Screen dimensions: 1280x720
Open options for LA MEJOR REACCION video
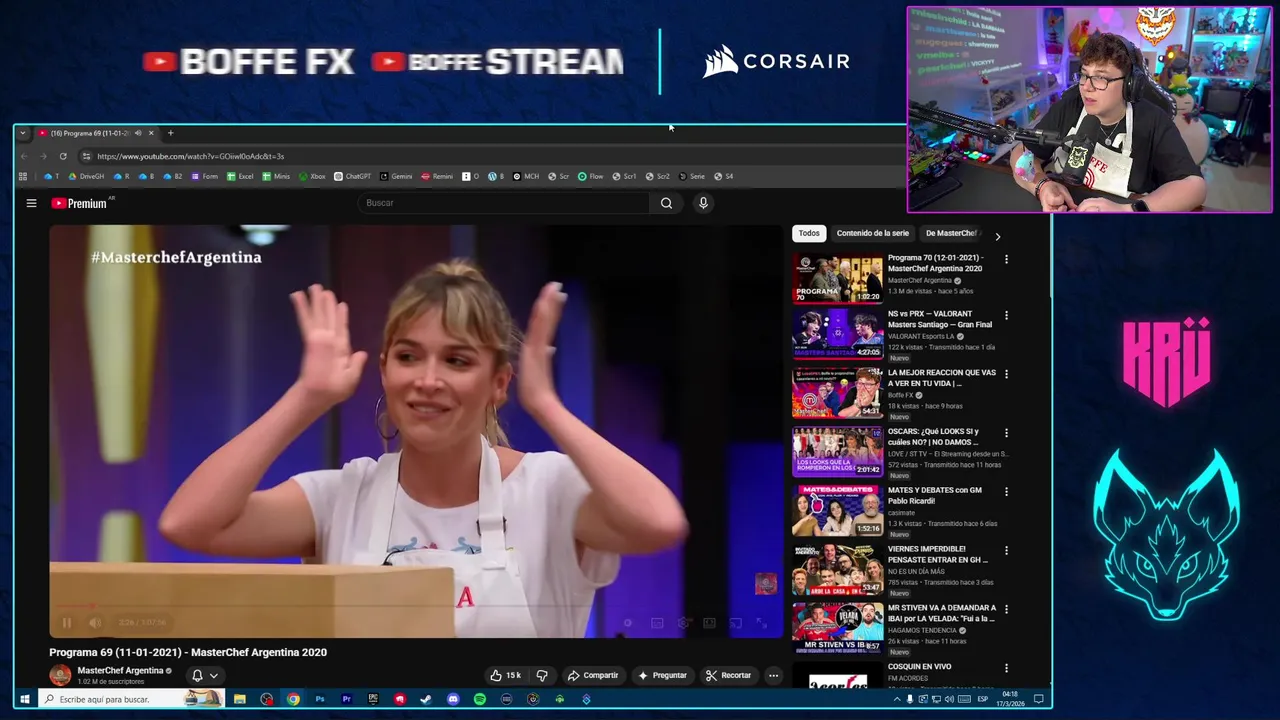click(1006, 374)
